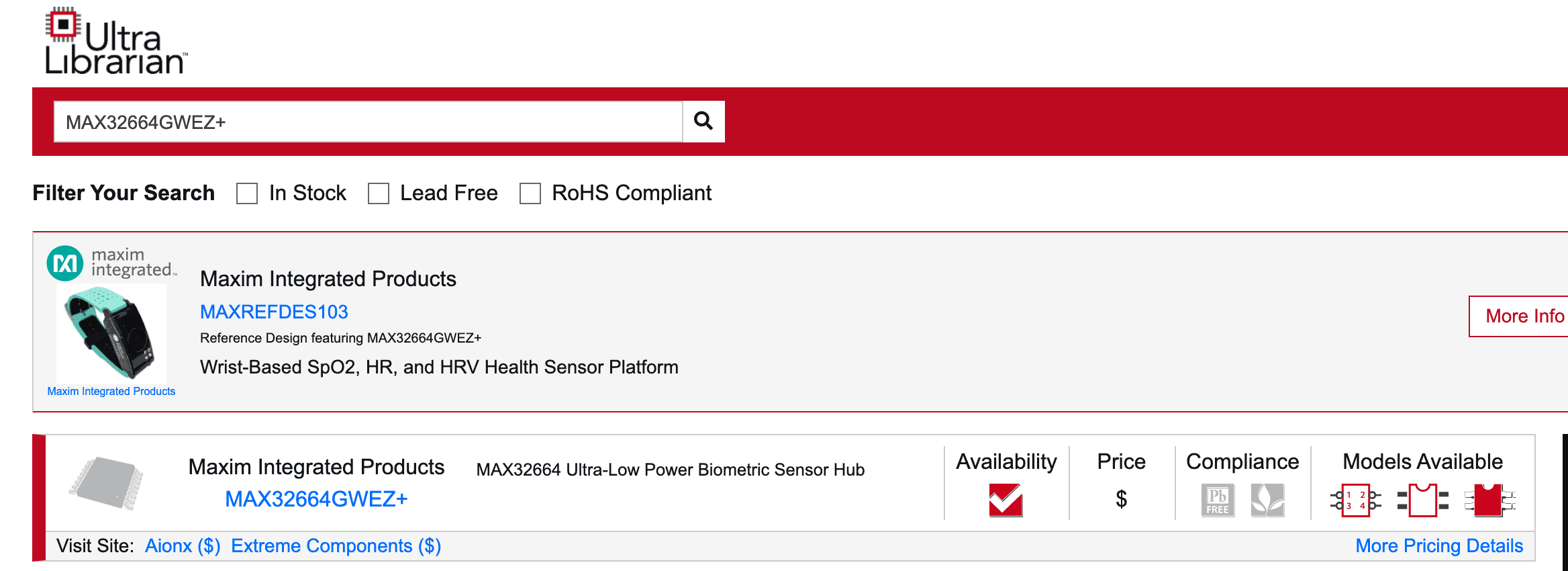Click the Ultra Librarian logo
Image resolution: width=1568 pixels, height=571 pixels.
116,40
